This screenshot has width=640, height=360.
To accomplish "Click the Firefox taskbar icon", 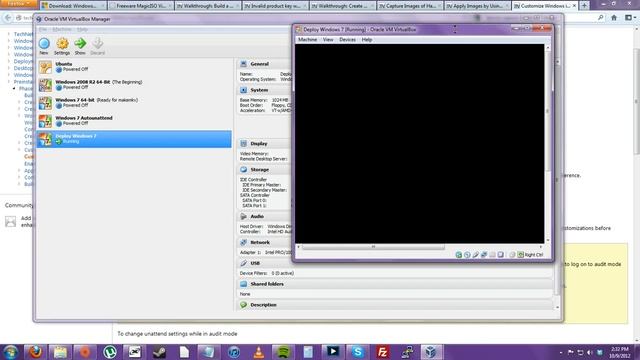I will point(35,352).
